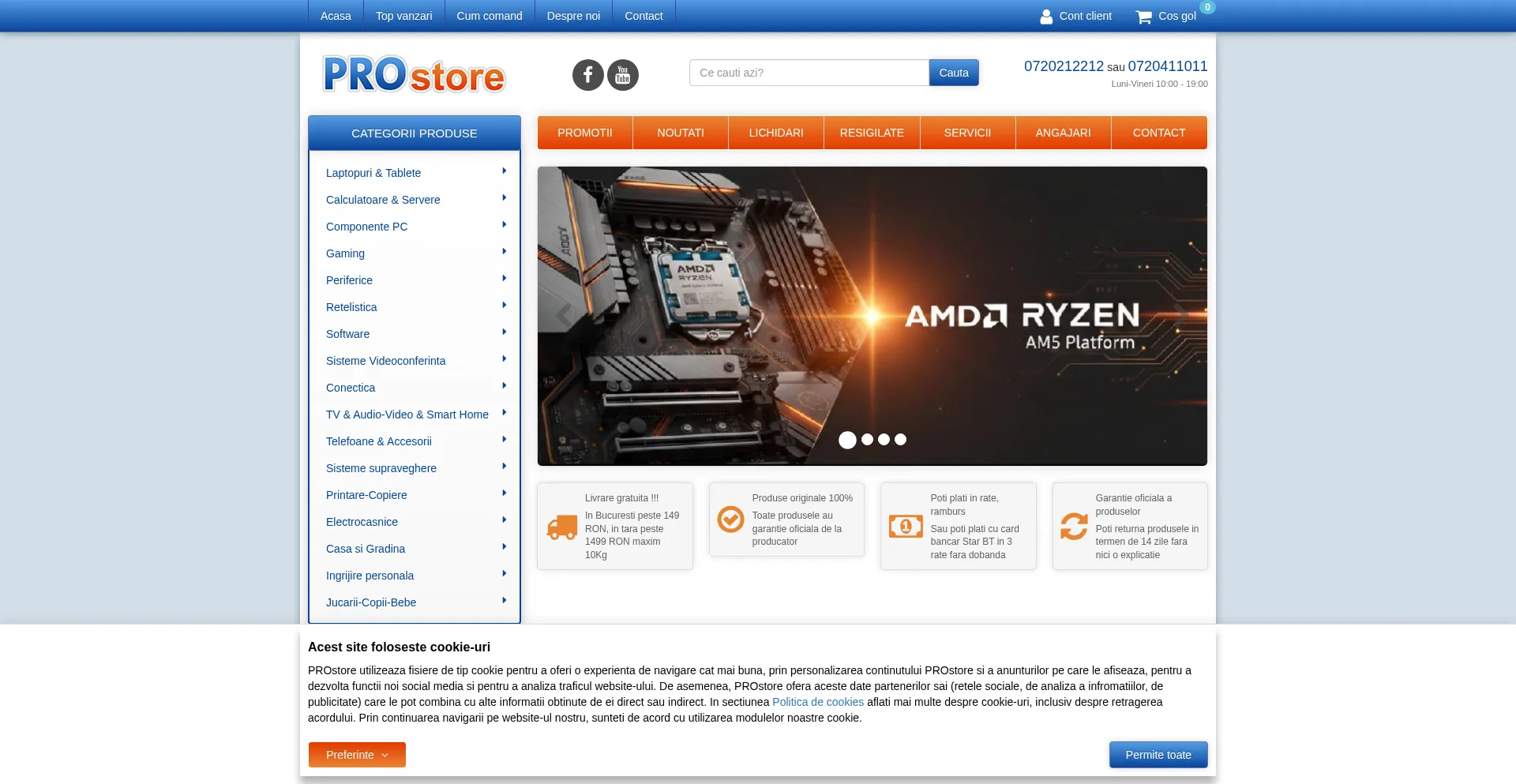Expand Software category arrow
This screenshot has width=1516, height=784.
pos(504,332)
